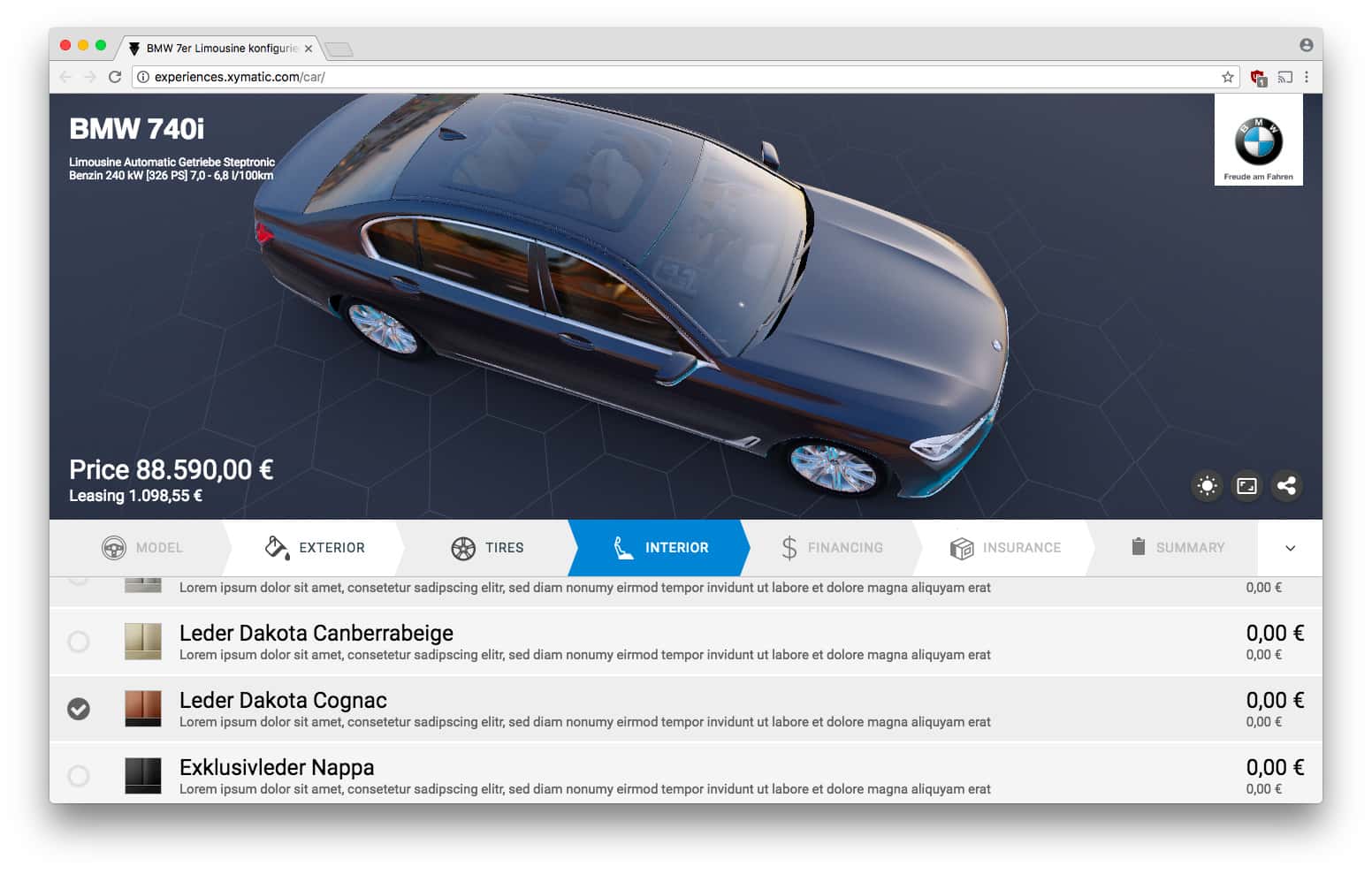Open the share icon button

(x=1286, y=486)
